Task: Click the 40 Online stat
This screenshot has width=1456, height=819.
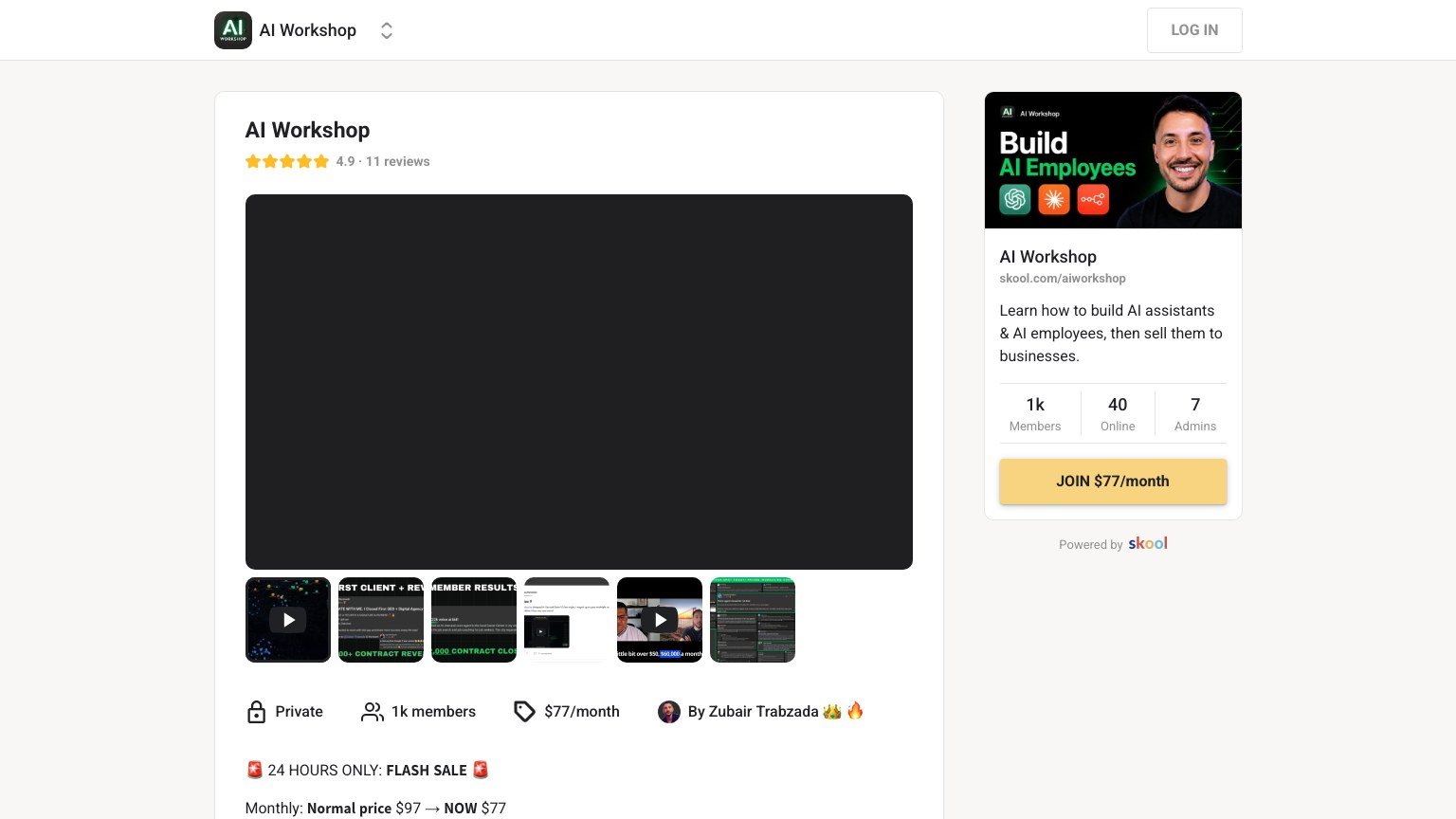Action: 1118,413
